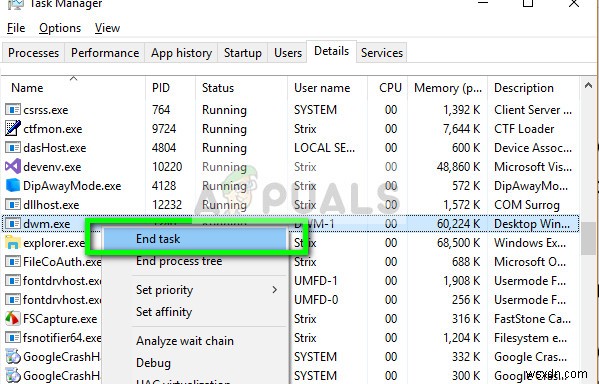Viewport: 599px width, 384px height.
Task: Select the ctfmon.exe process name
Action: (53, 129)
